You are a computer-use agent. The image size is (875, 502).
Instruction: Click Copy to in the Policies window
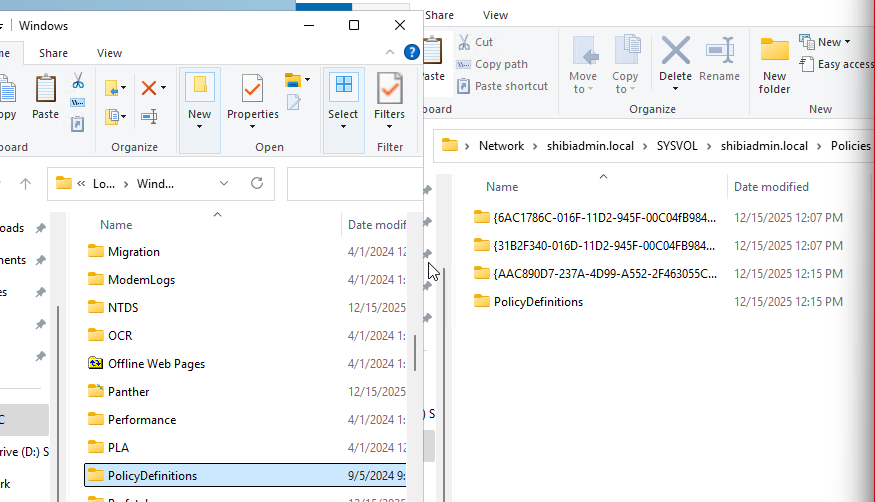[625, 65]
